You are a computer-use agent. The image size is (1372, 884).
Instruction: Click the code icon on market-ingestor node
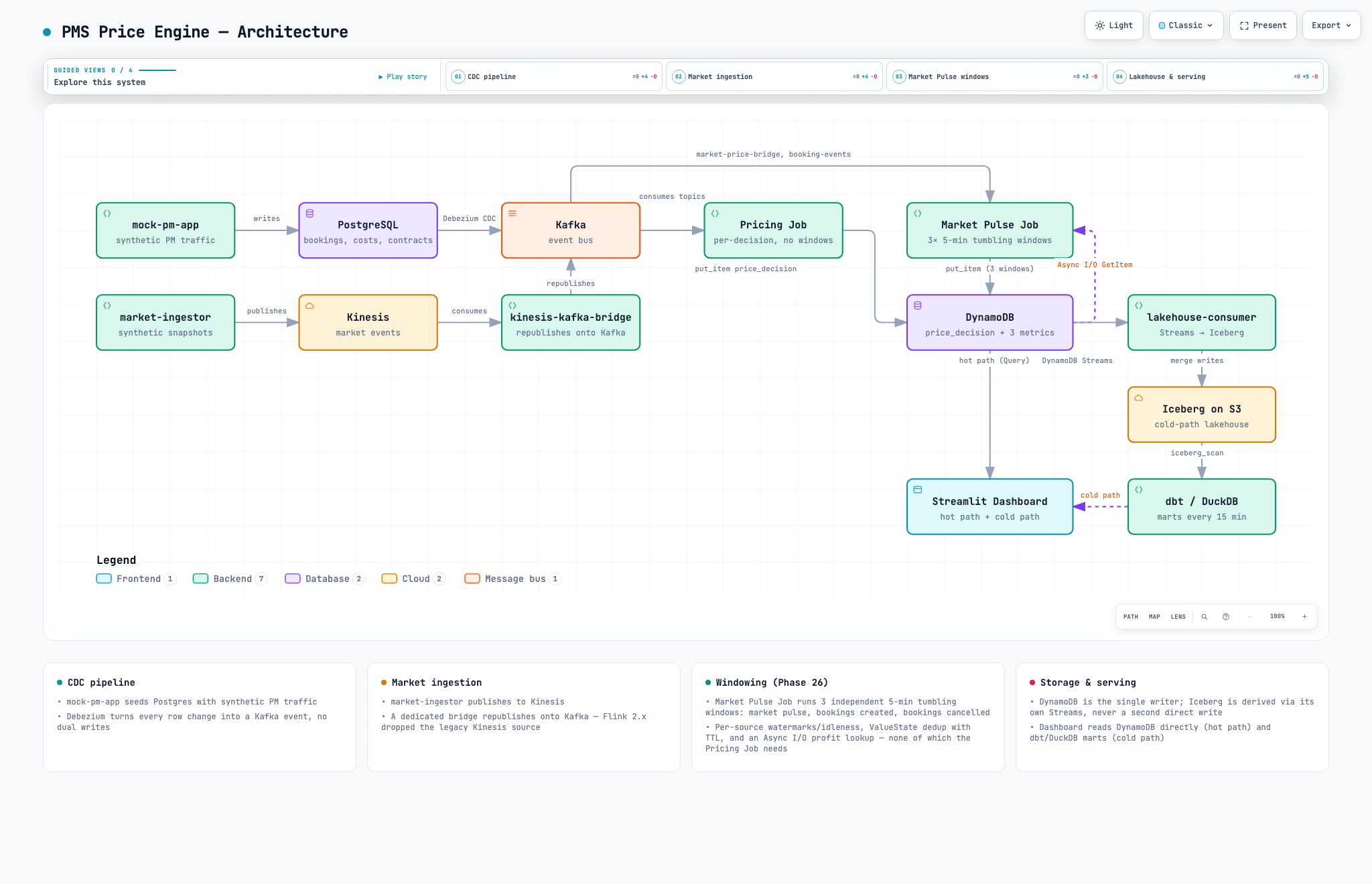[x=107, y=305]
